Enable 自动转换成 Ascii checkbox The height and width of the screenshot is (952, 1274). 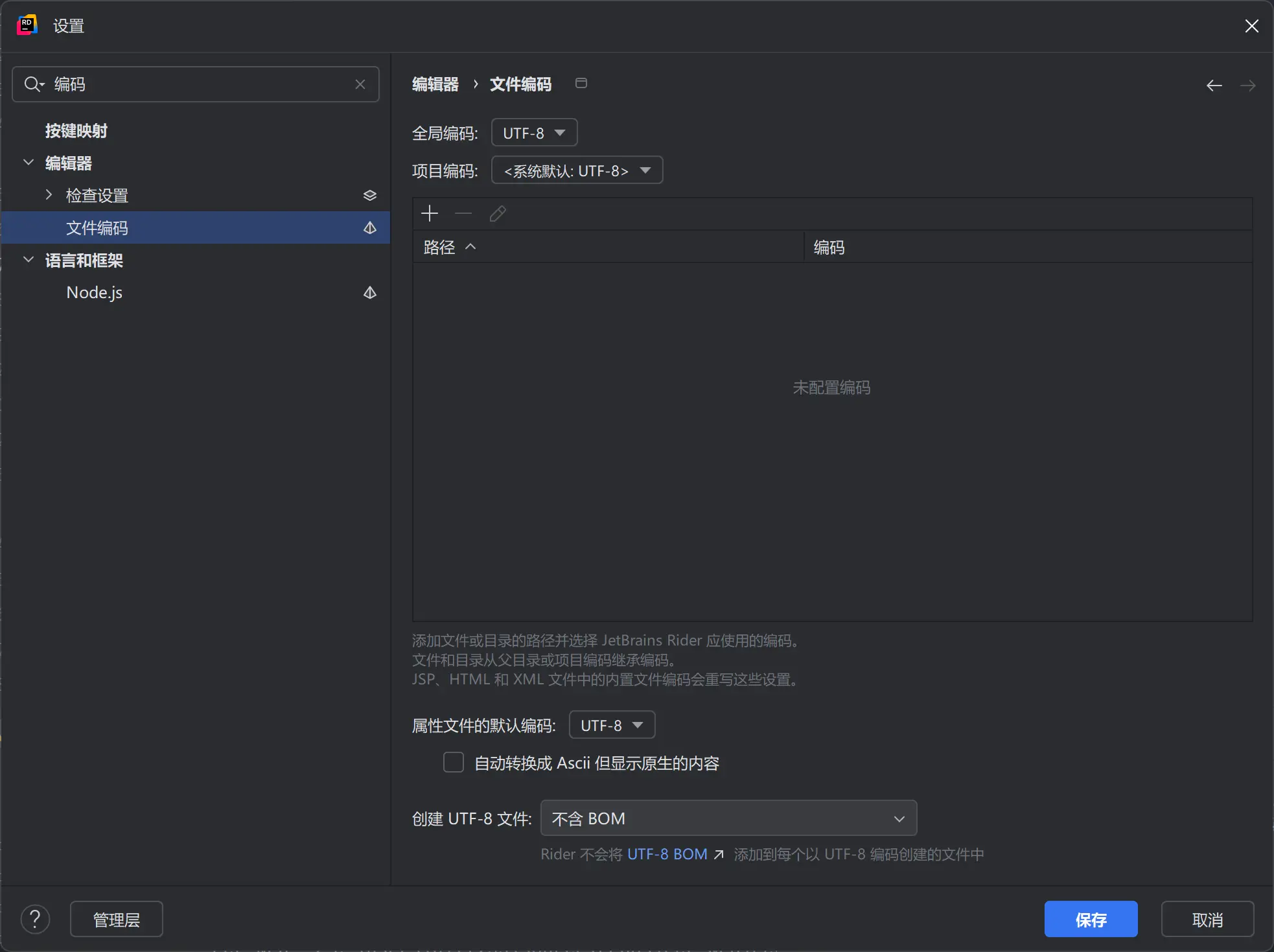point(454,762)
